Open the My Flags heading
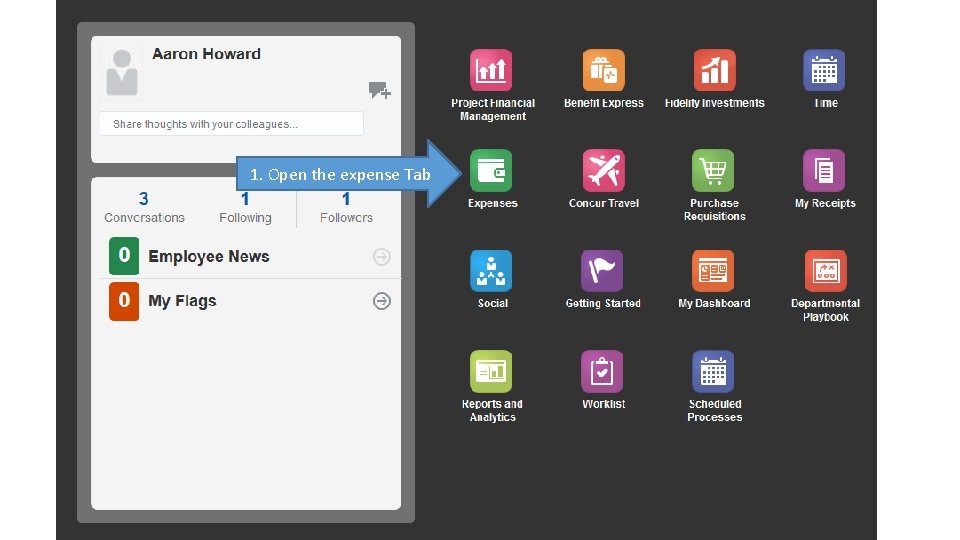Screen dimensions: 960x540 pos(182,301)
